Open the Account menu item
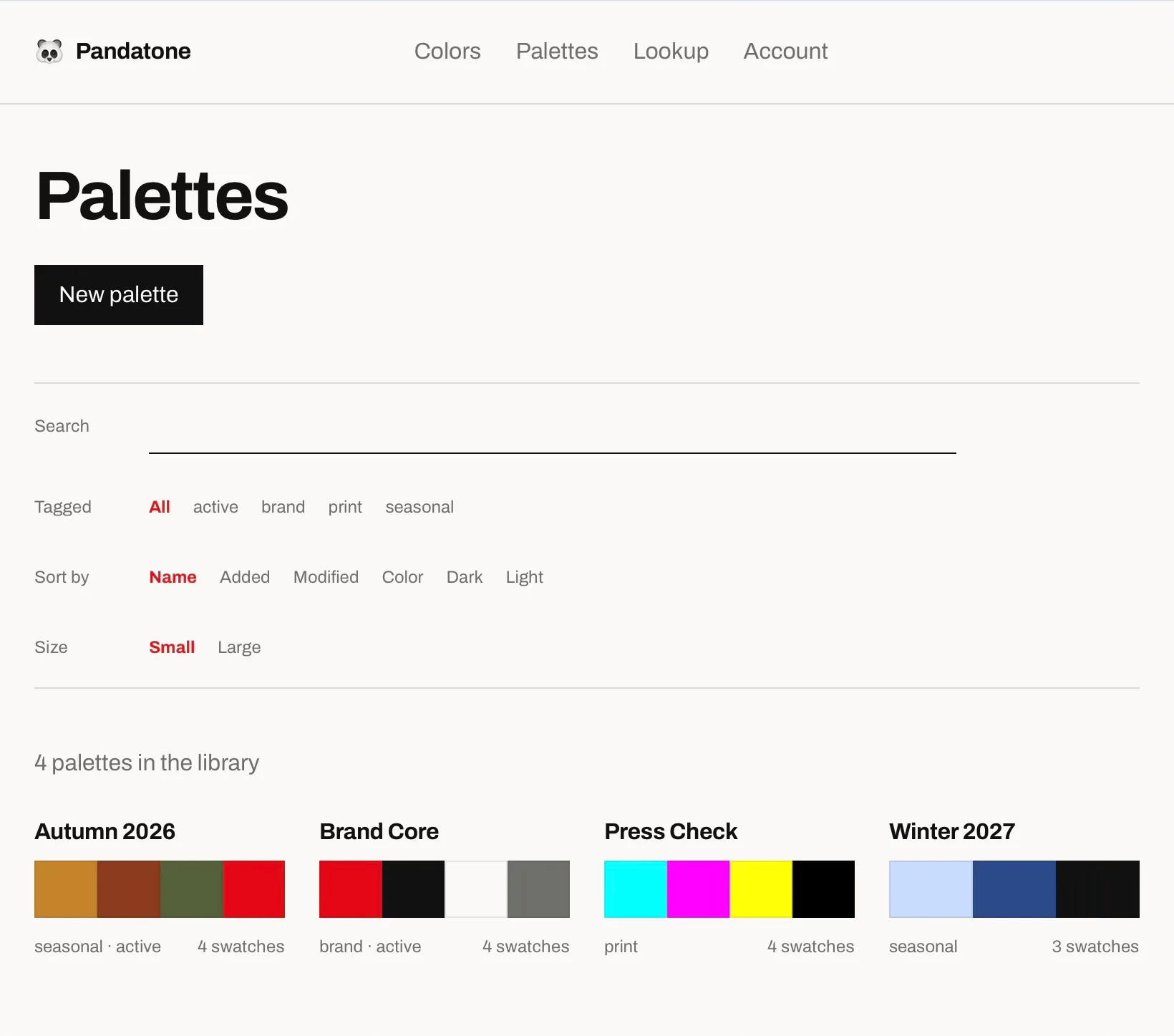The width and height of the screenshot is (1174, 1036). coord(785,52)
